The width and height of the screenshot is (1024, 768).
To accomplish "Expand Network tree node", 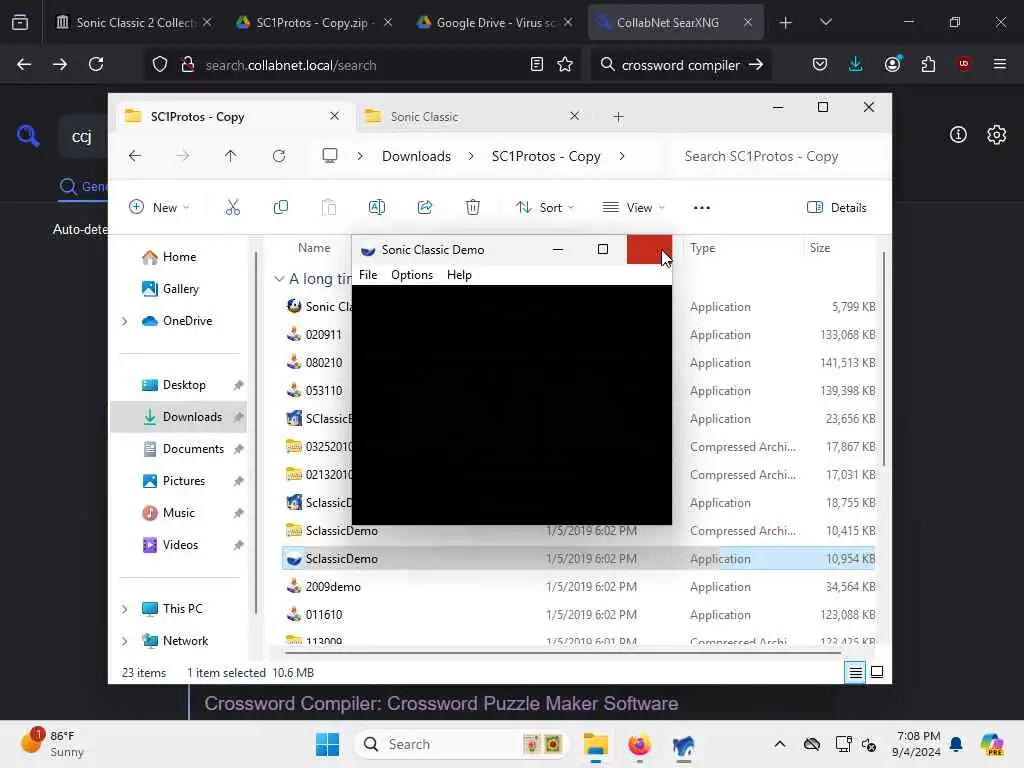I will [124, 641].
